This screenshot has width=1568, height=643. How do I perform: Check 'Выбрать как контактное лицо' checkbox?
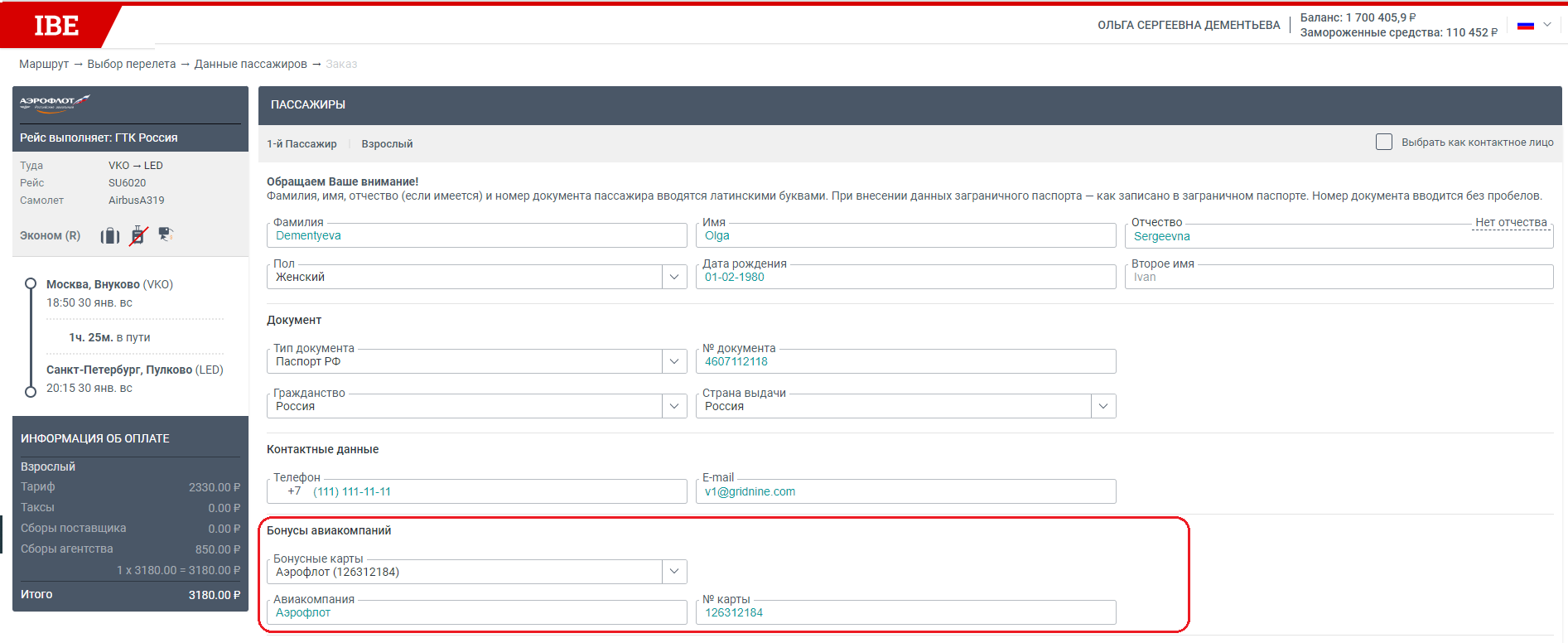pos(1384,143)
